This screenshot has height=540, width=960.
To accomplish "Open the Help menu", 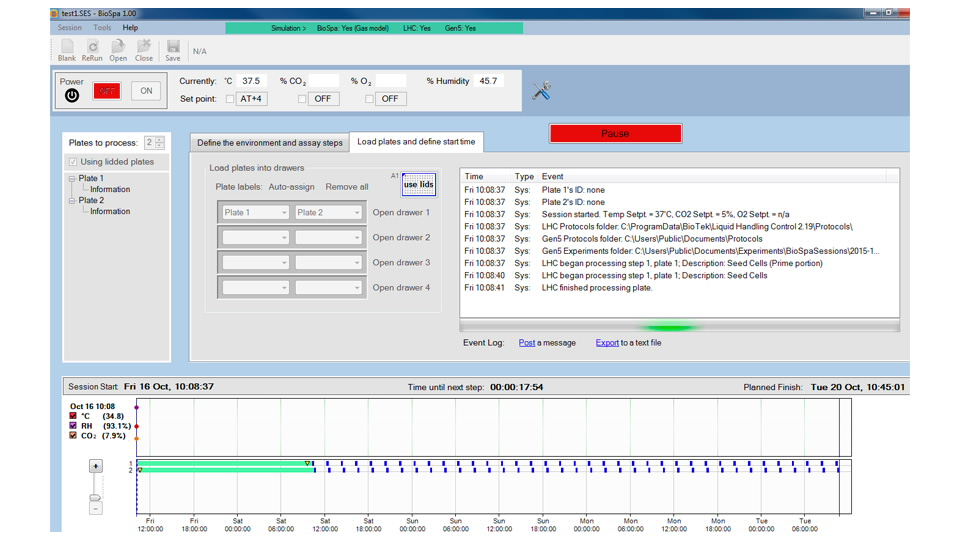I will point(130,28).
